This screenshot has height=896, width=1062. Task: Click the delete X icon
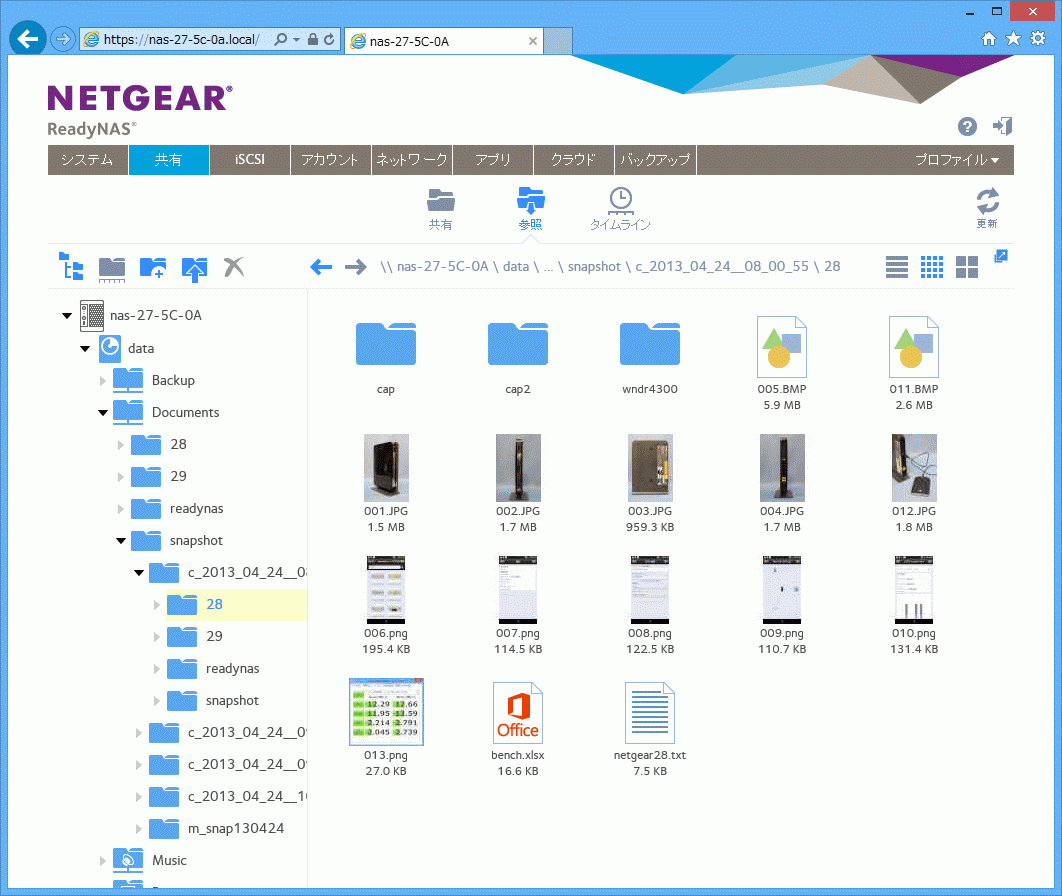[x=234, y=267]
